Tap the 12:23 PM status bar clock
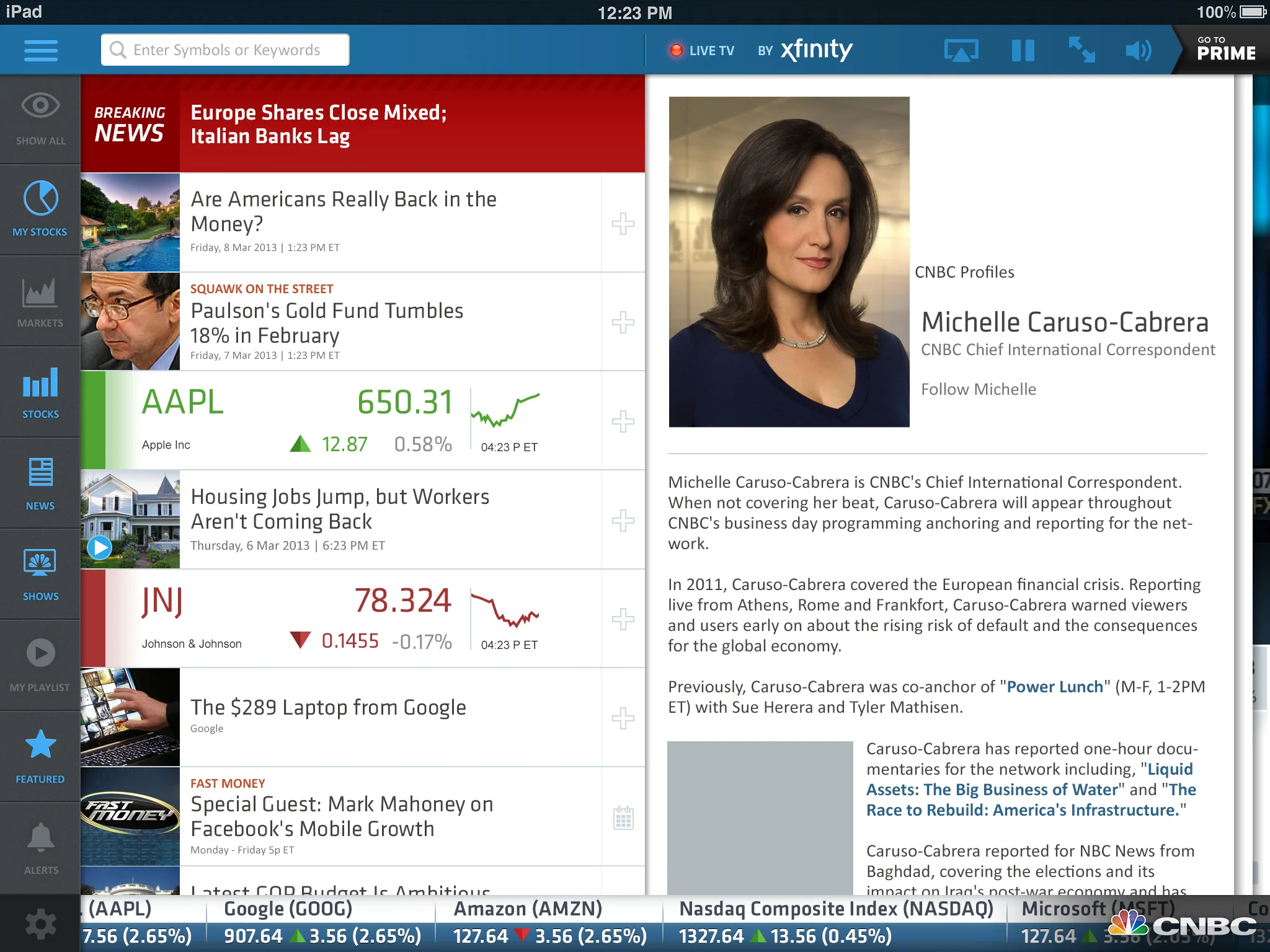The width and height of the screenshot is (1270, 952). pos(635,12)
